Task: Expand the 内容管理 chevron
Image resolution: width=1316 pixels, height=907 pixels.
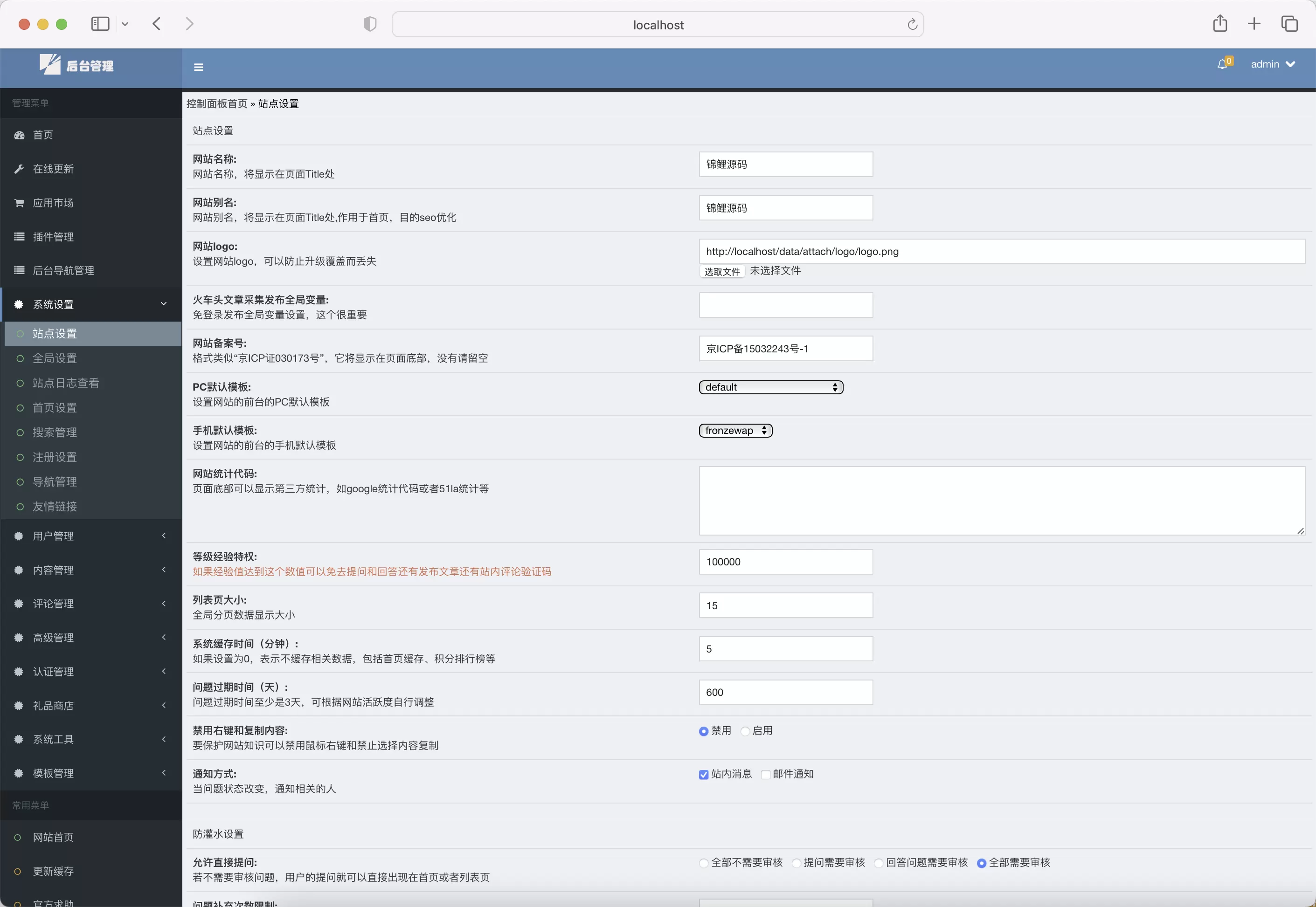Action: [x=164, y=570]
